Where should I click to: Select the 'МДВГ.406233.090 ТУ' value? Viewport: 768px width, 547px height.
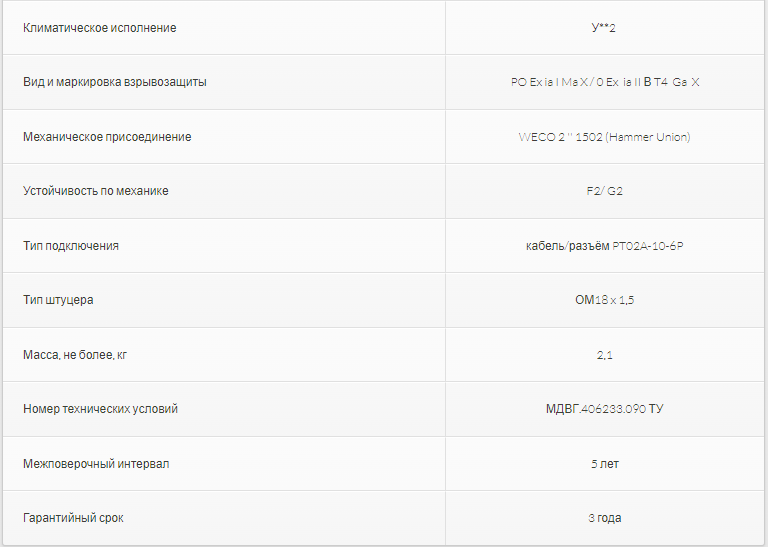[x=604, y=409]
